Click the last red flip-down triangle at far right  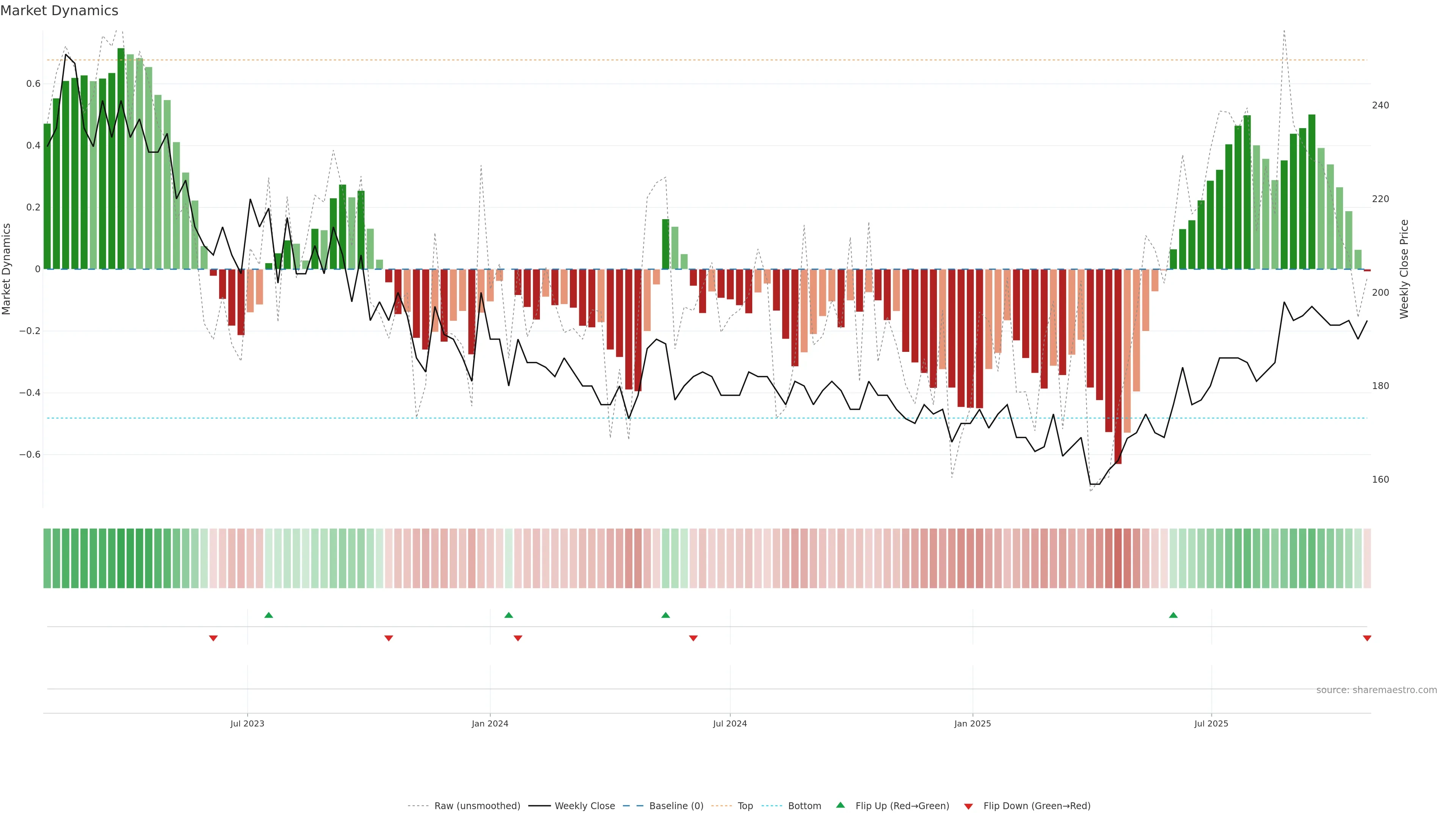coord(1367,638)
